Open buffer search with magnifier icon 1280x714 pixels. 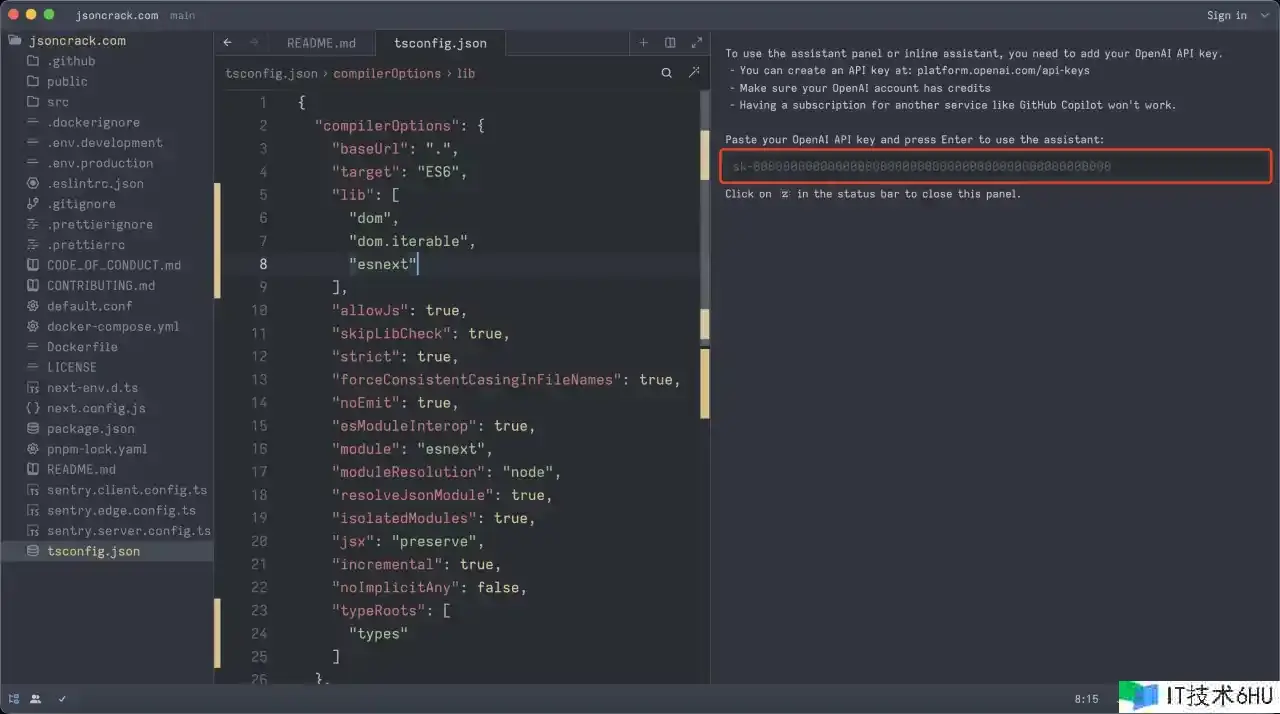click(x=667, y=73)
